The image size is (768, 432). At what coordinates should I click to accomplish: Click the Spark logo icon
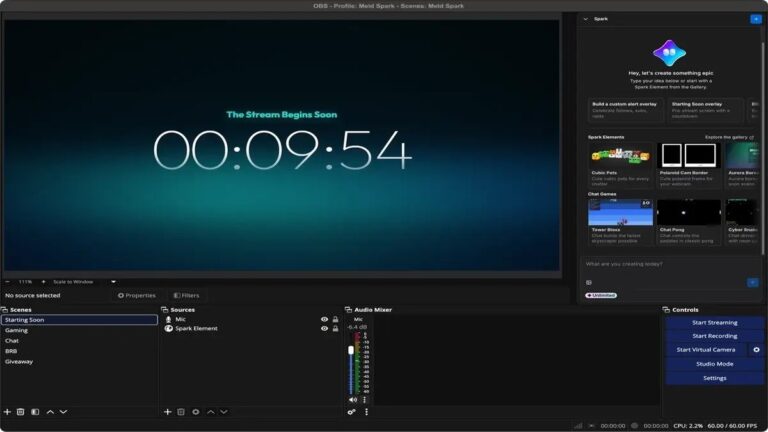point(670,53)
